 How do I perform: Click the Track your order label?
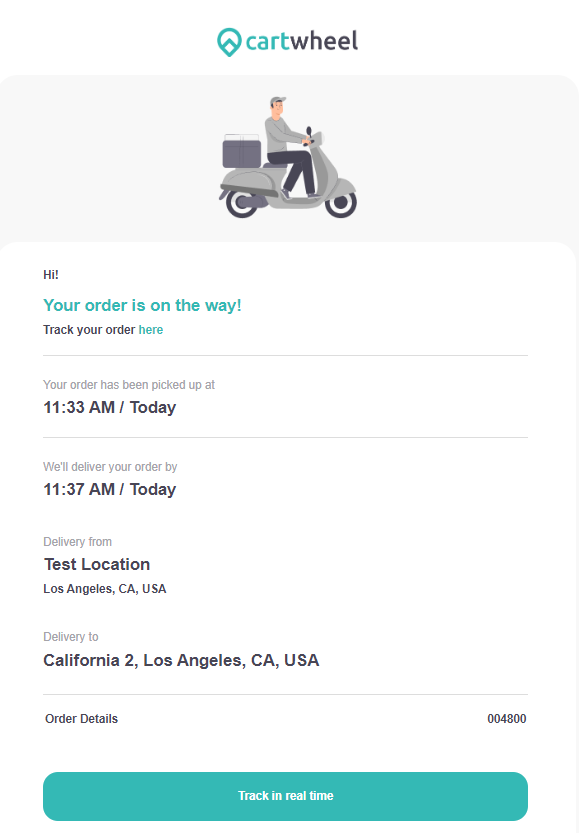88,329
